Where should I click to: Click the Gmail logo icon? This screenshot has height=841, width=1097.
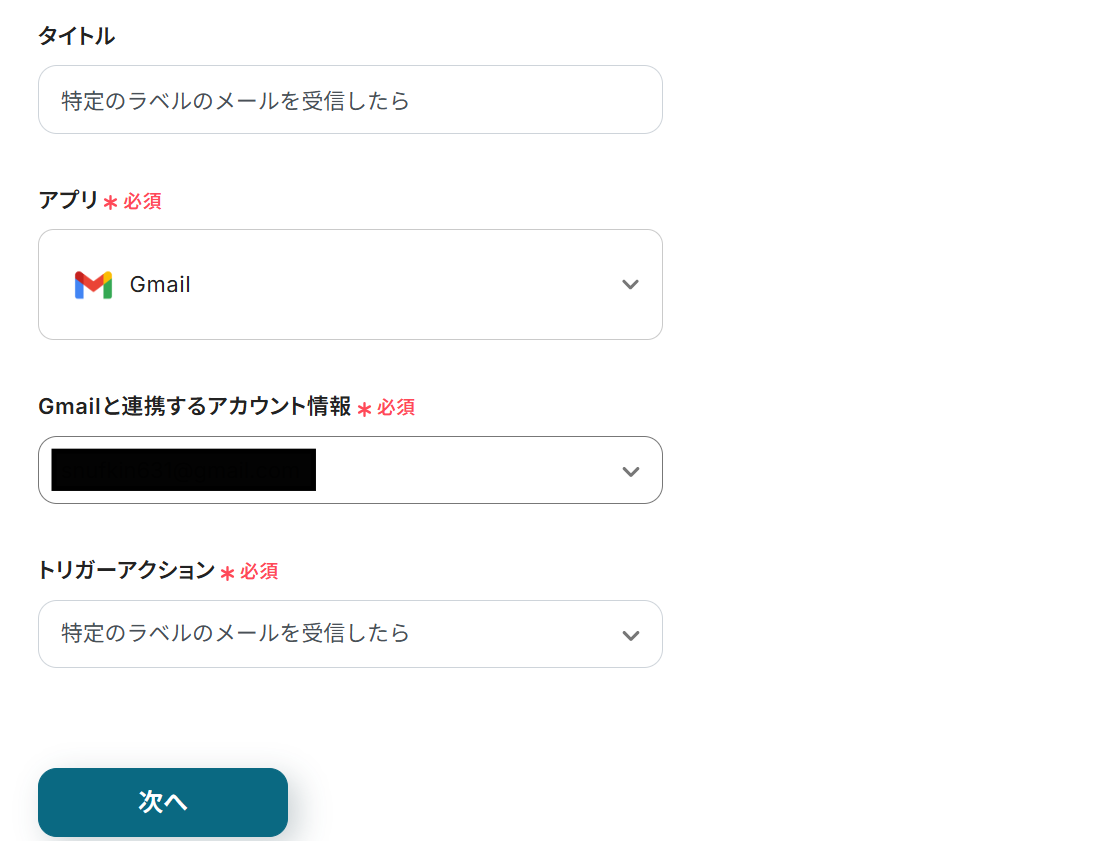93,285
